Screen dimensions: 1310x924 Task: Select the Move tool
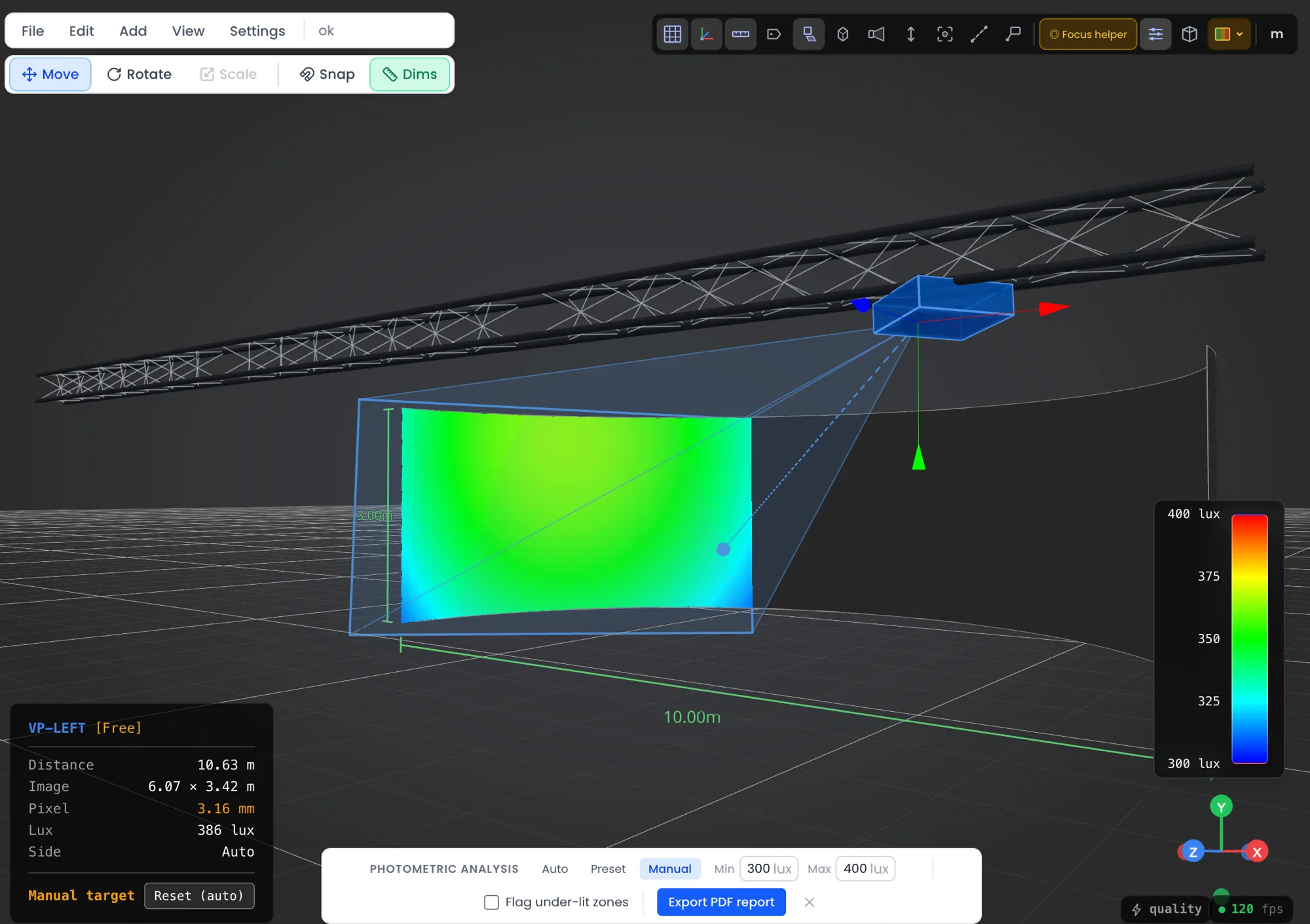50,74
